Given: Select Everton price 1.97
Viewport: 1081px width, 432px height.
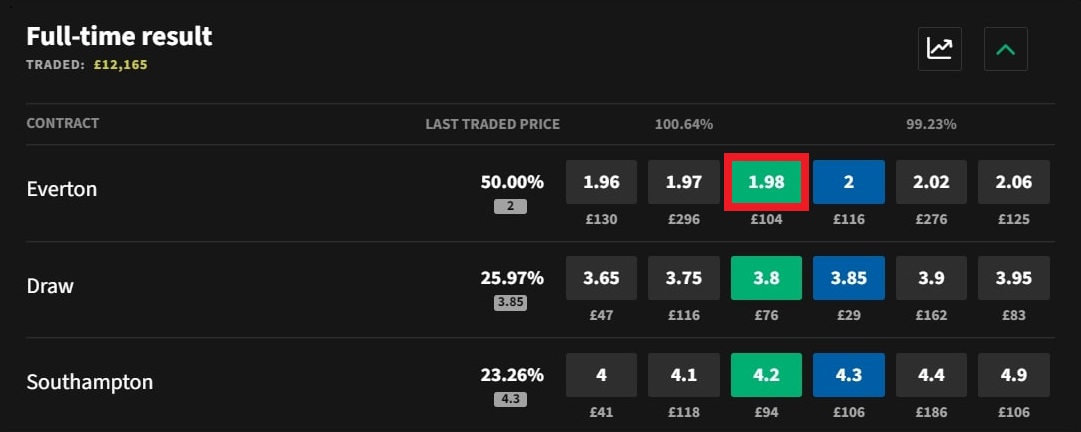Looking at the screenshot, I should coord(683,183).
